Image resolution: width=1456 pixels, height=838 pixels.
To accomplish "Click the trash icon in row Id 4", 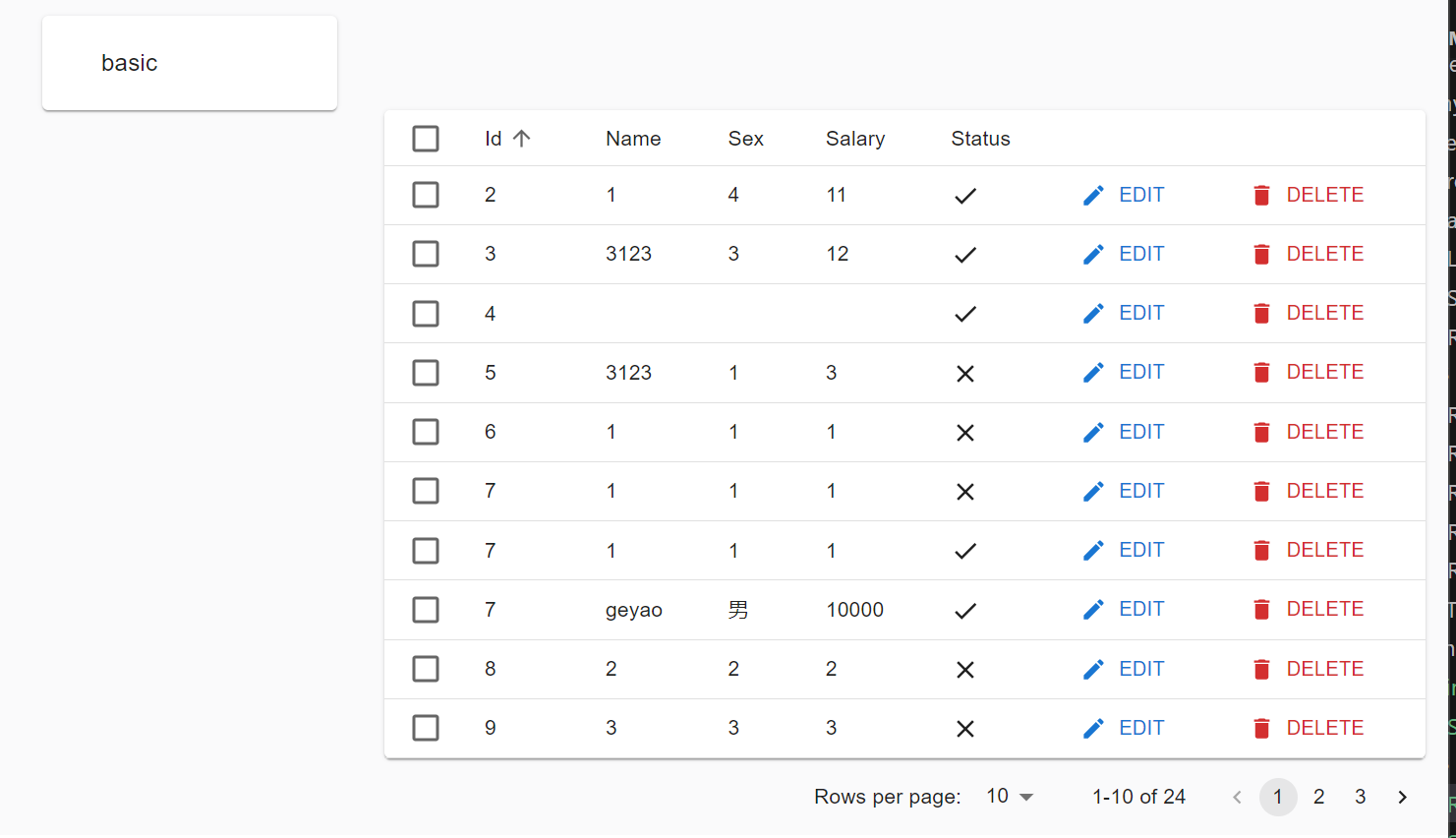I will click(1261, 314).
